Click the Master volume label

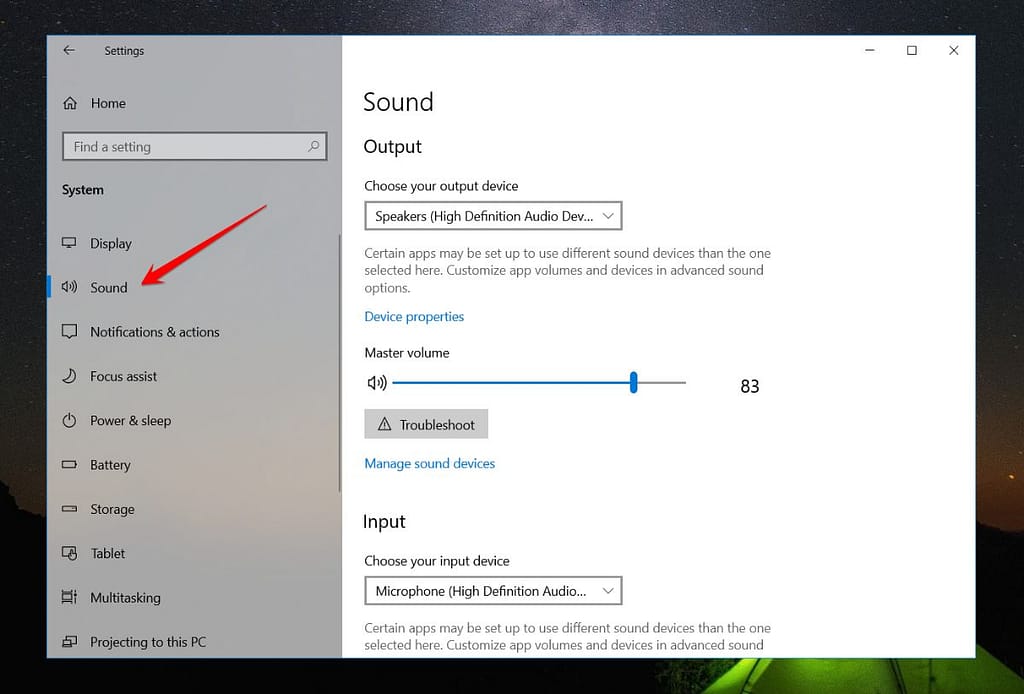(407, 353)
